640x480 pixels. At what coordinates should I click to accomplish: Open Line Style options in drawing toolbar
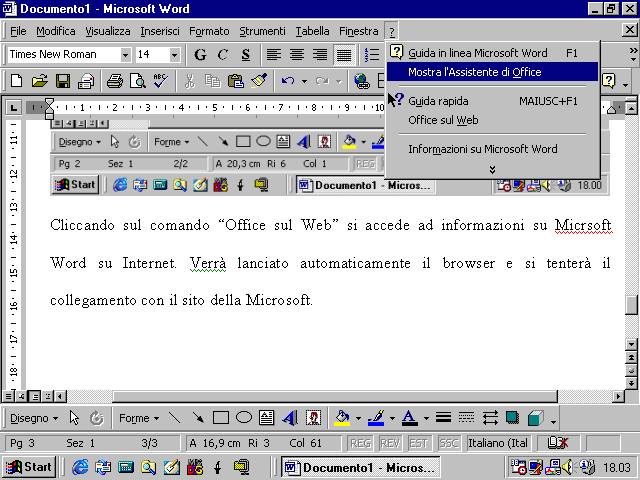pyautogui.click(x=443, y=418)
